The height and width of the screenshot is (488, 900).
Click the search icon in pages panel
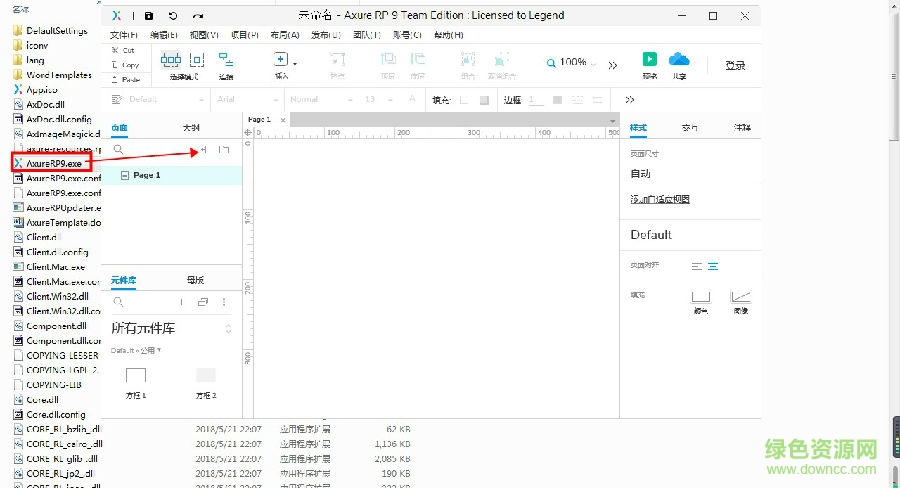tap(118, 150)
